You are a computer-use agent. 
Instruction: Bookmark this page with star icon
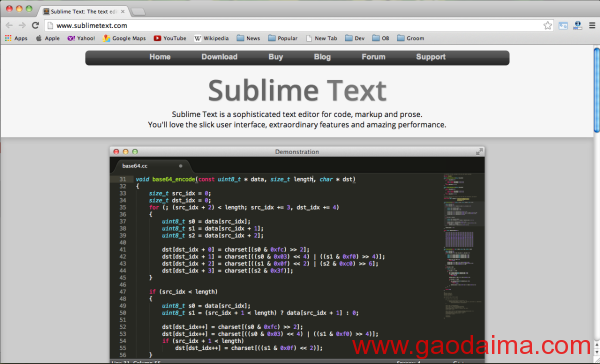(548, 25)
